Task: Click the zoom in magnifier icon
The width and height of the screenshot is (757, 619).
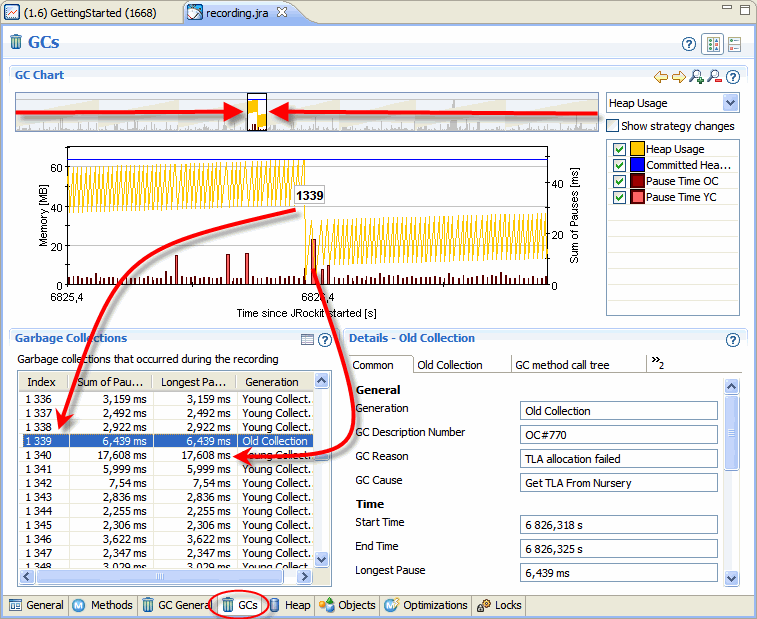Action: tap(697, 76)
